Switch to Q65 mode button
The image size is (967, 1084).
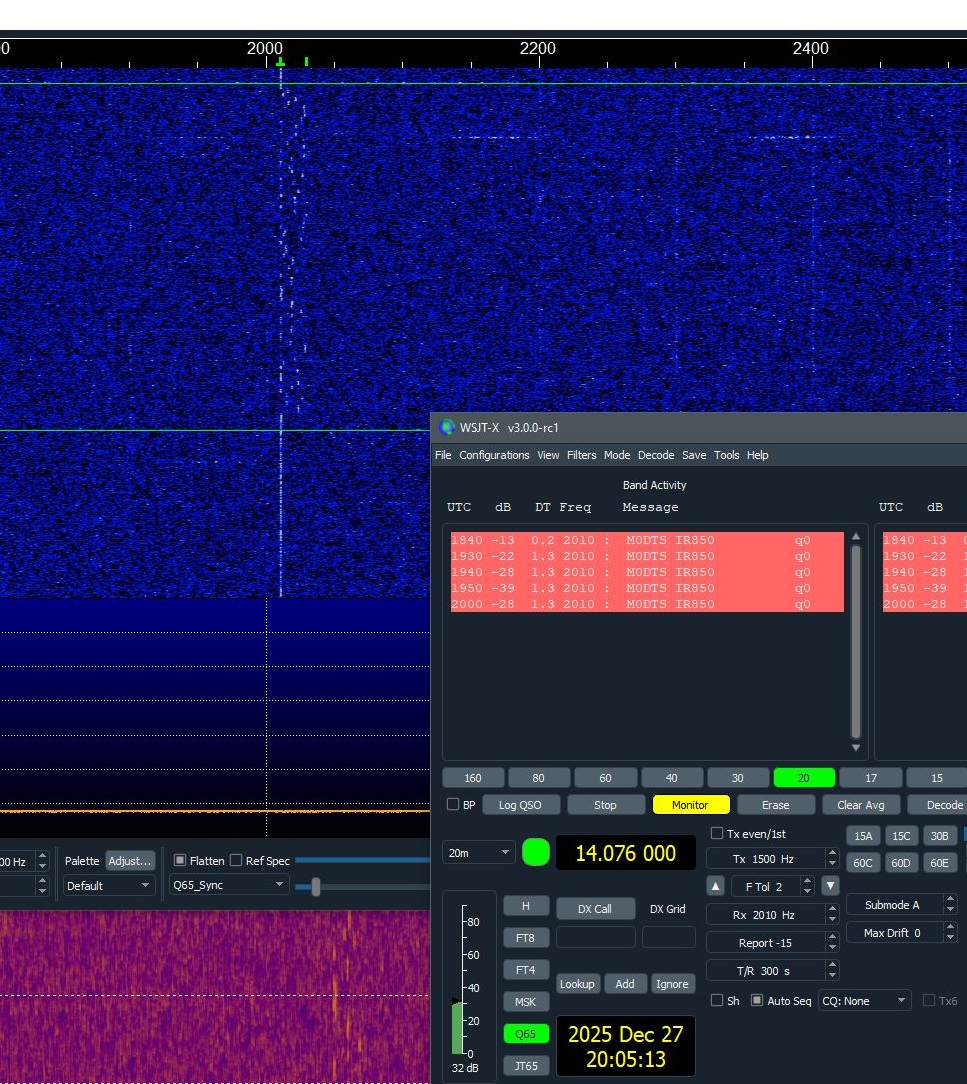tap(526, 1034)
